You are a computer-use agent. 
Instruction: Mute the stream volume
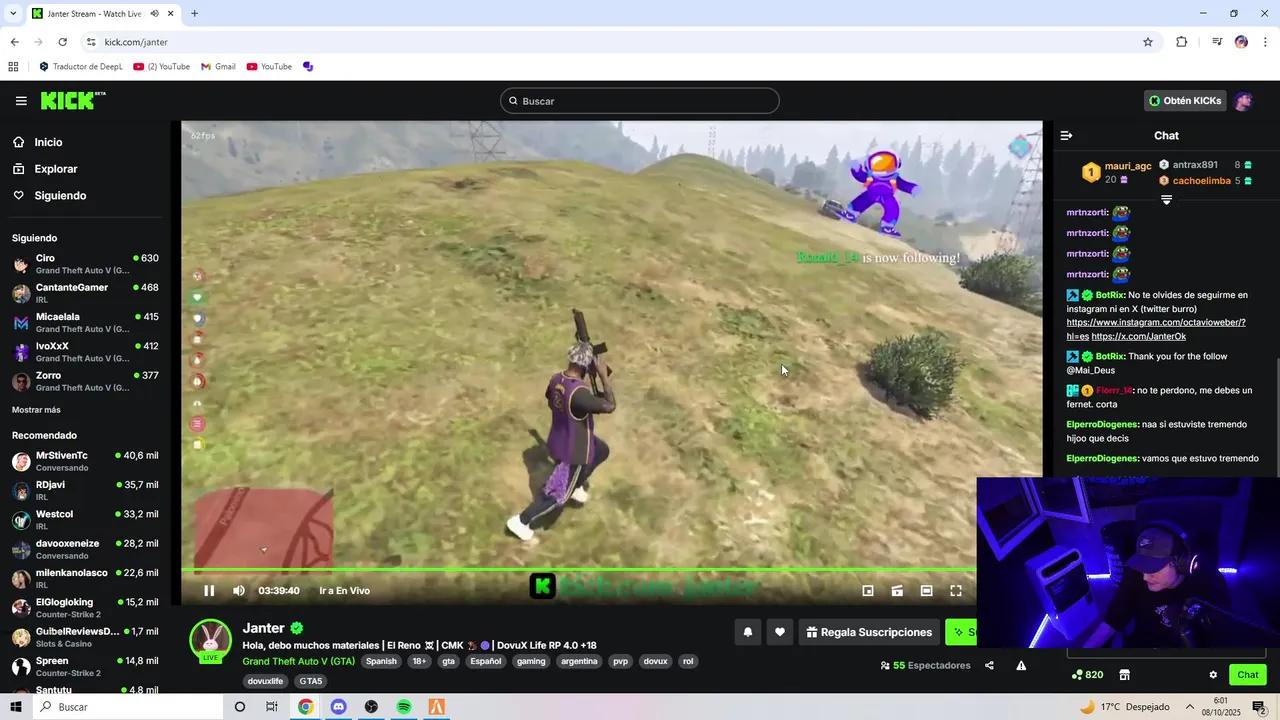point(239,591)
